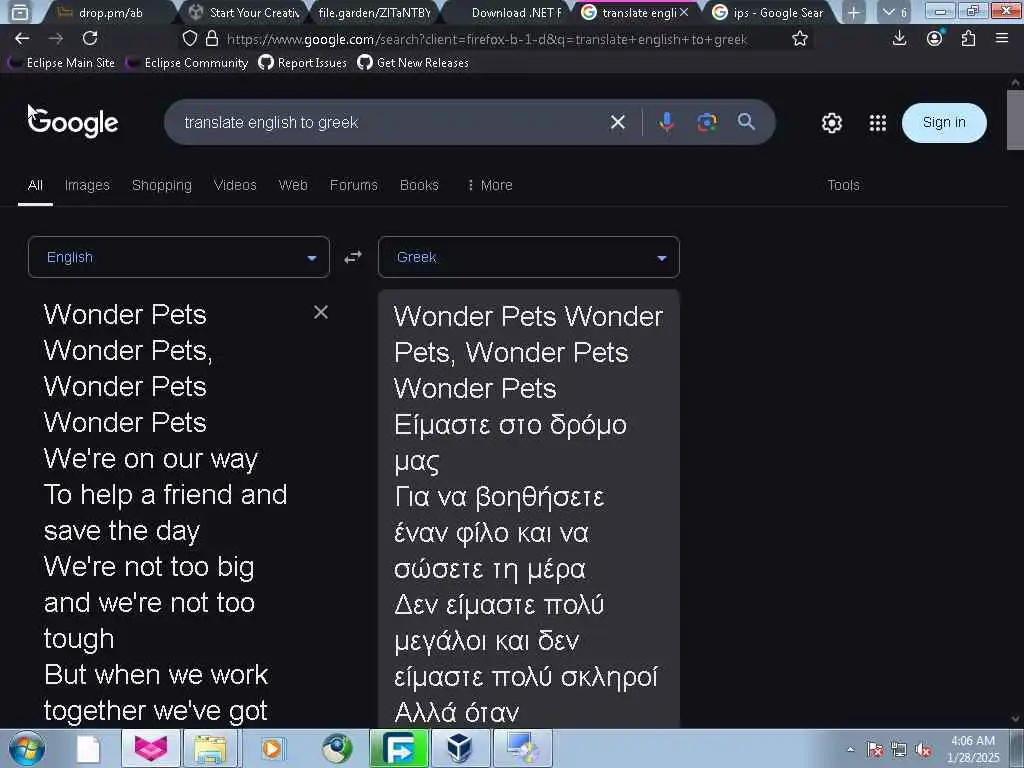This screenshot has width=1024, height=768.
Task: Click the Greek translation output box
Action: (x=528, y=509)
